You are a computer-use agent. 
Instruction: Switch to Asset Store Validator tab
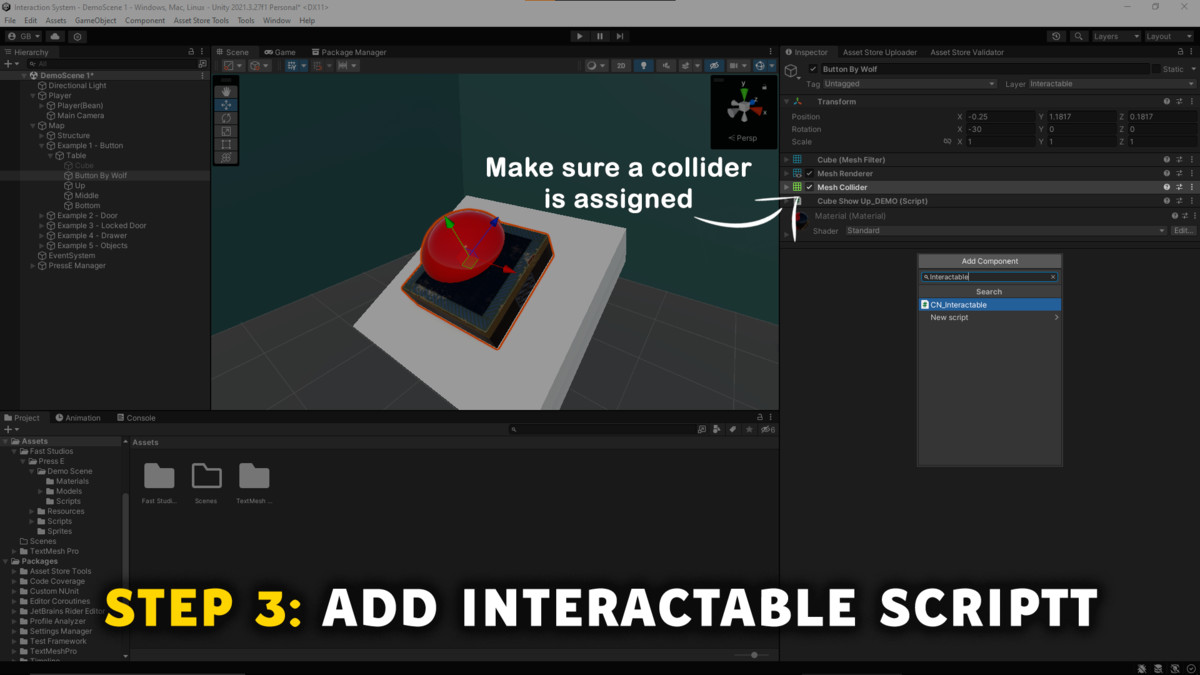966,52
